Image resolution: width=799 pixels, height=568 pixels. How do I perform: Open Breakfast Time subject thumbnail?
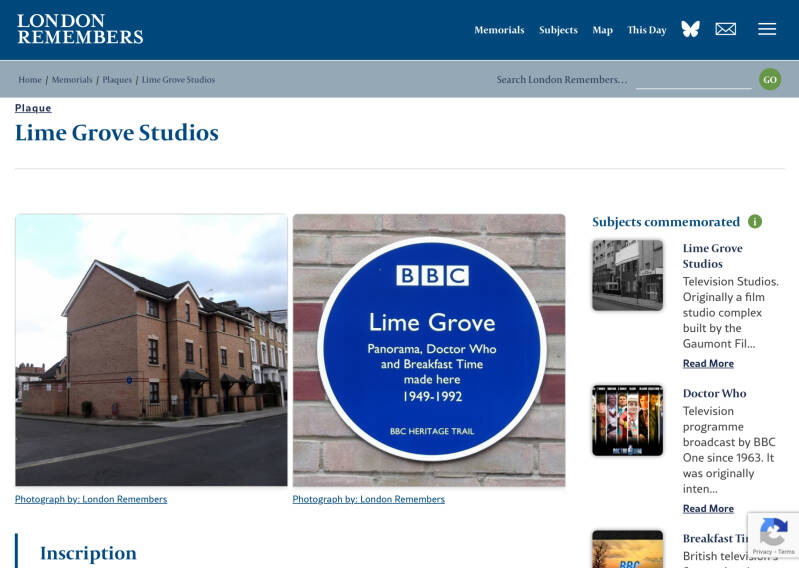coord(627,549)
